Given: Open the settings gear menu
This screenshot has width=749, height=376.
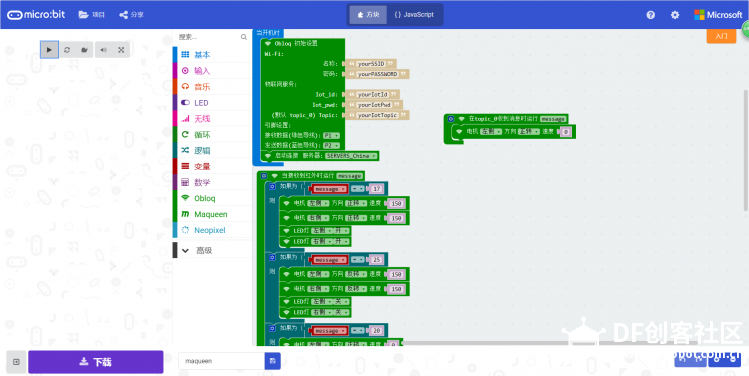Looking at the screenshot, I should tap(674, 15).
